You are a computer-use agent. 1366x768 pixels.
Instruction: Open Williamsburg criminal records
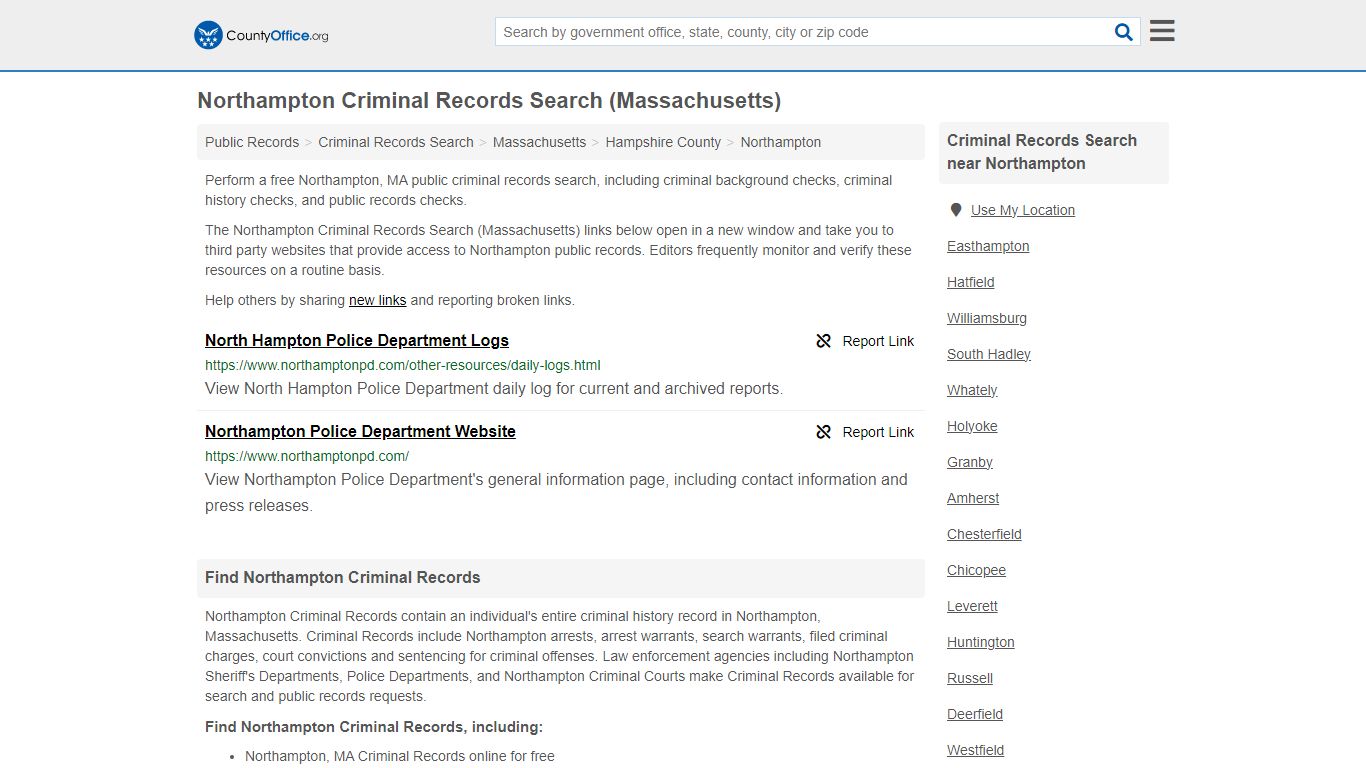tap(987, 318)
